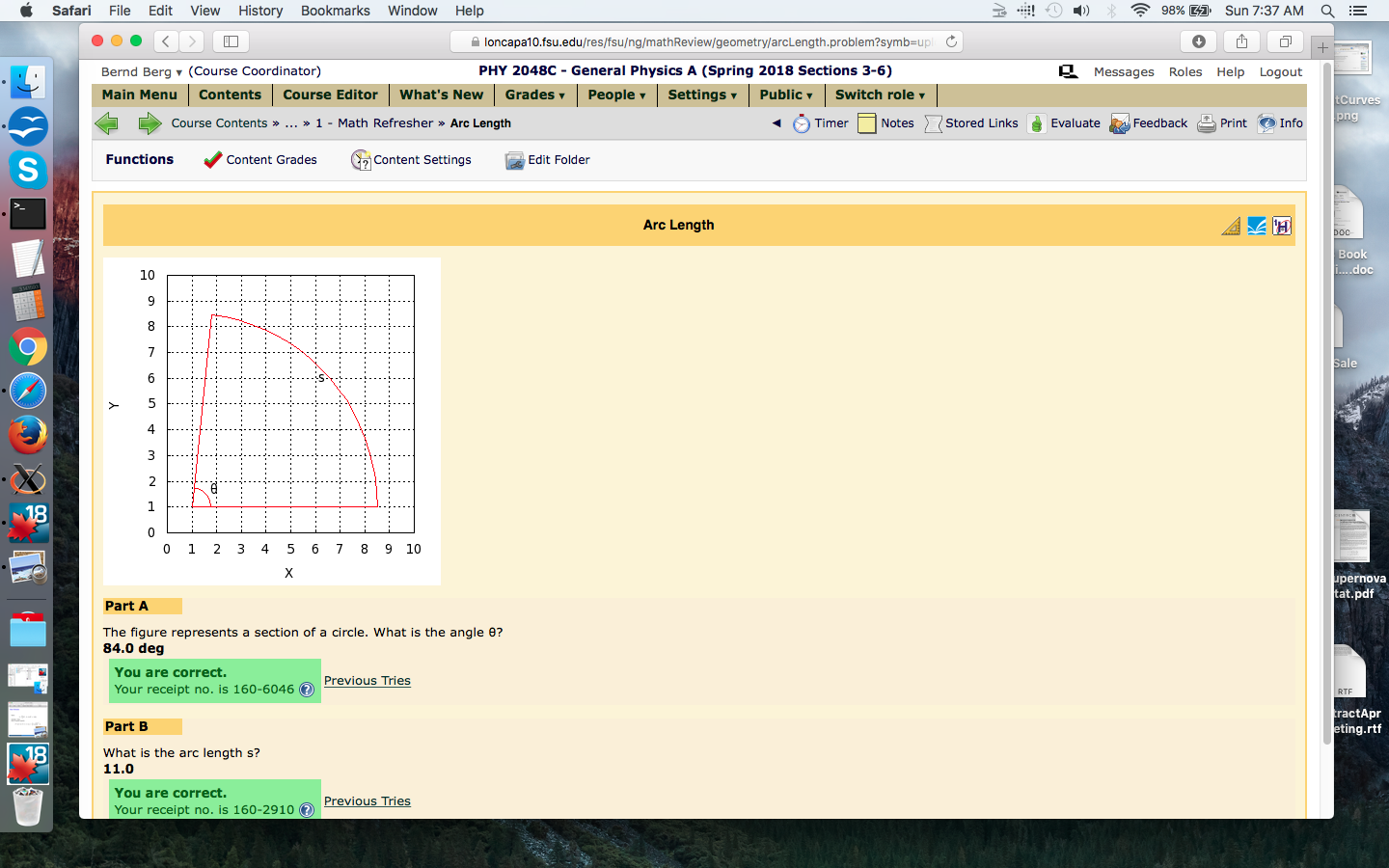
Task: Open Part A Previous Tries
Action: click(x=368, y=681)
